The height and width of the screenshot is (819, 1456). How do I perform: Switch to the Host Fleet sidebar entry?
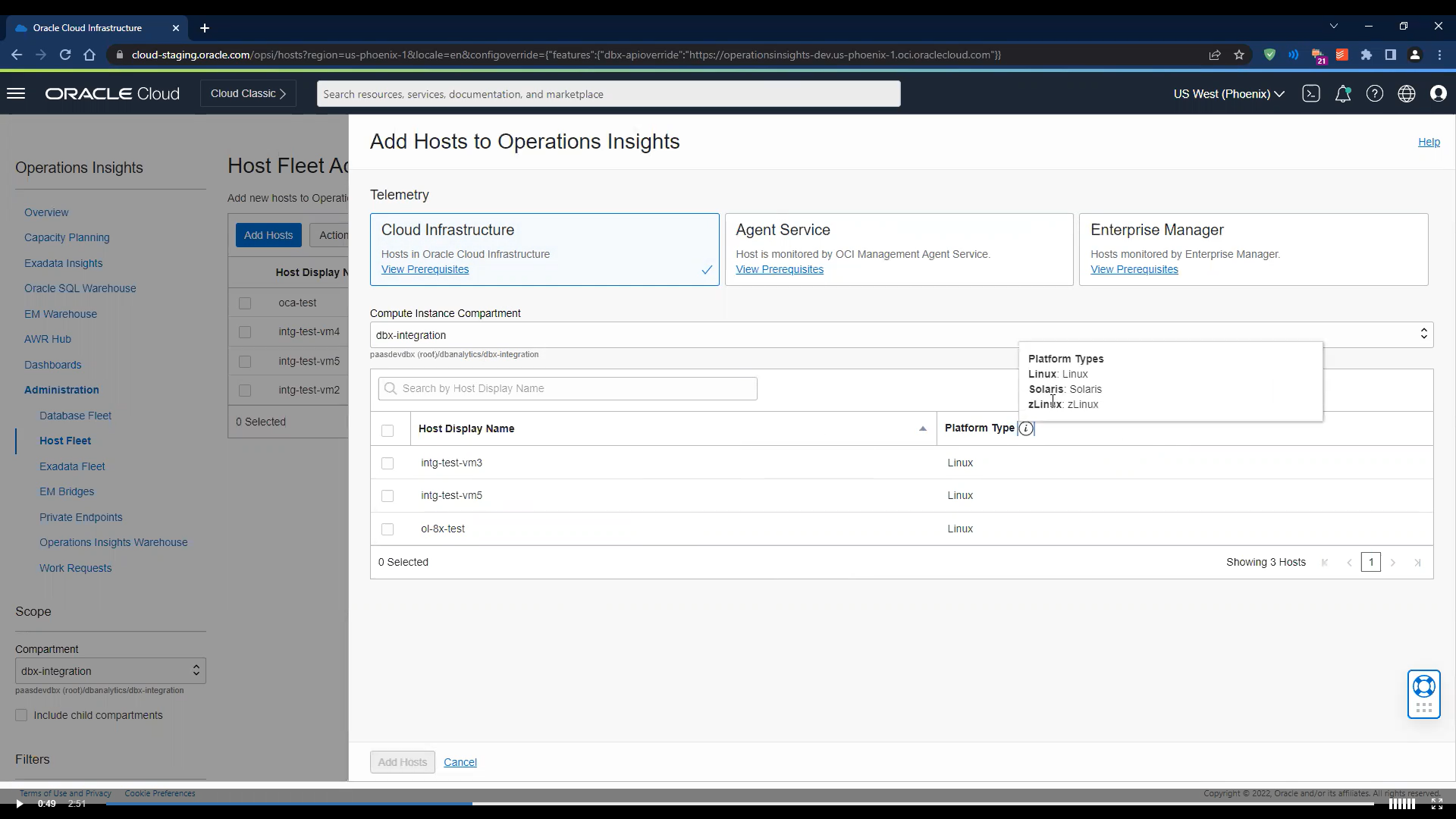[x=64, y=441]
